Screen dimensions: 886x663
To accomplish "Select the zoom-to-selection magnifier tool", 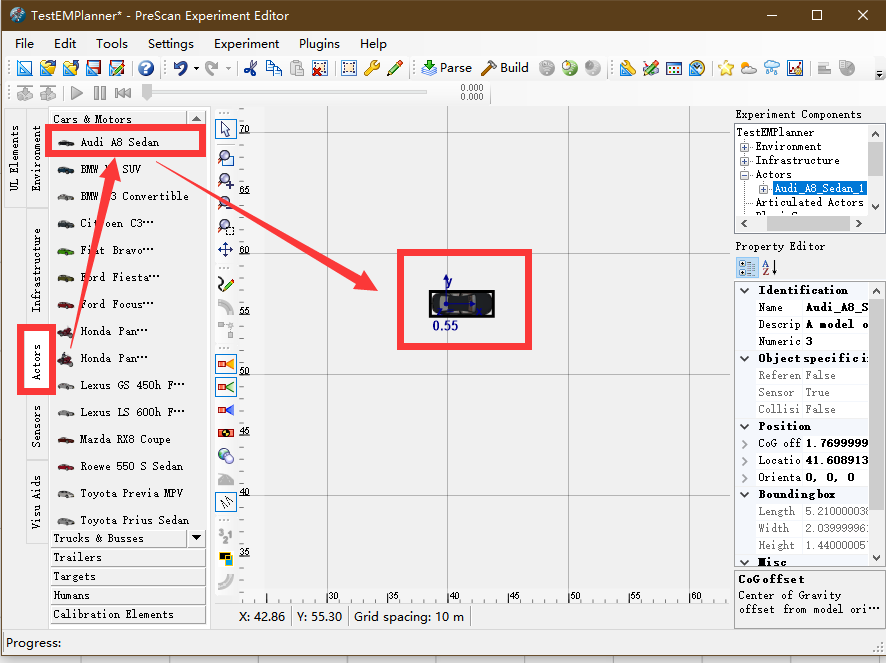I will tap(225, 227).
